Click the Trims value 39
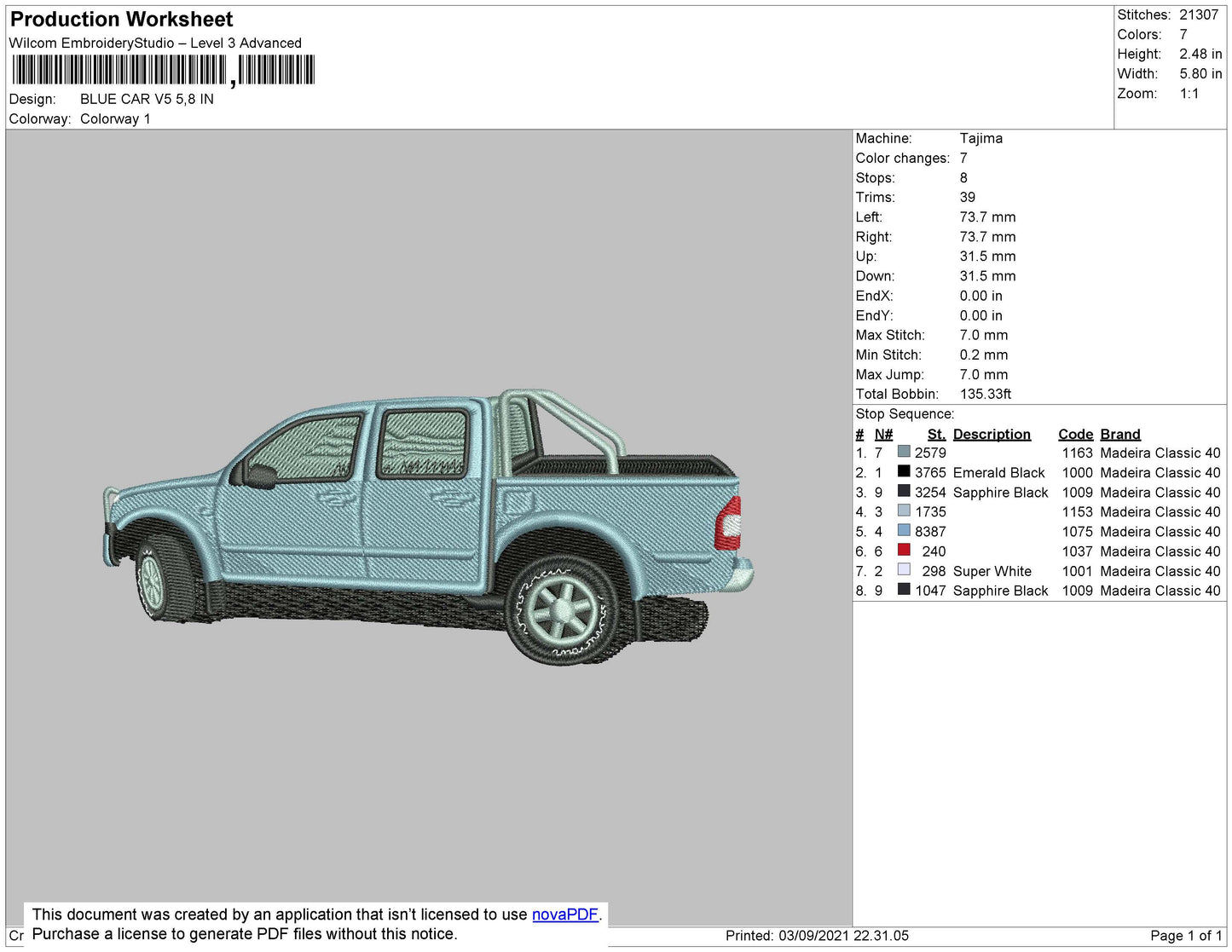 (x=968, y=197)
